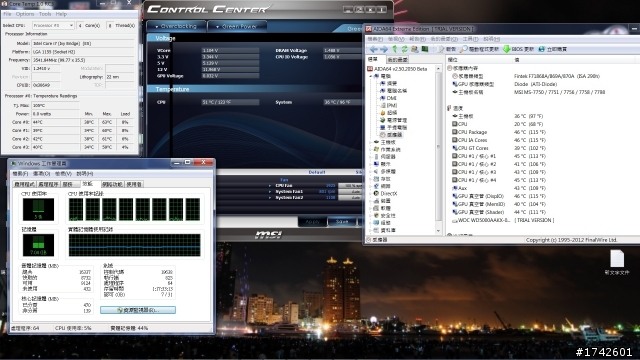
Task: Refresh the AIDA64 sensor page
Action: (404, 49)
